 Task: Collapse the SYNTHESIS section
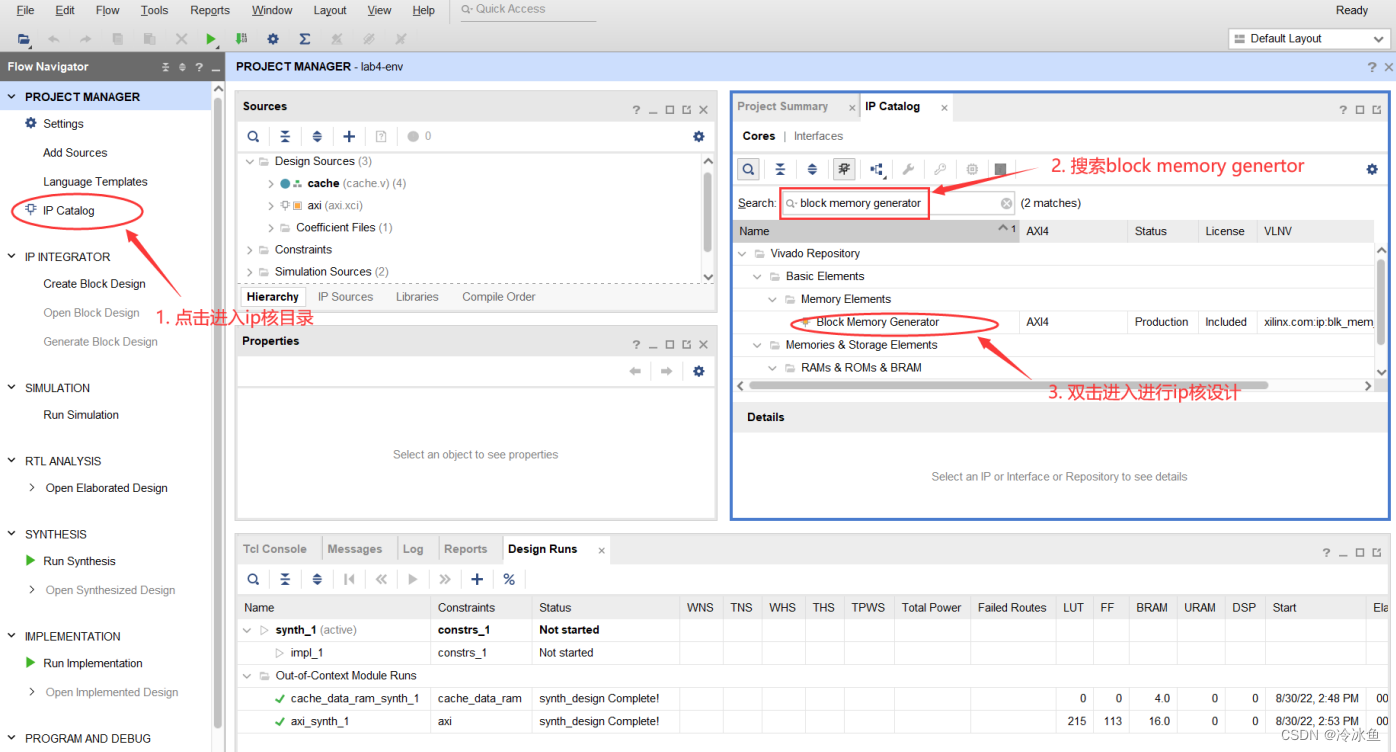(x=12, y=534)
